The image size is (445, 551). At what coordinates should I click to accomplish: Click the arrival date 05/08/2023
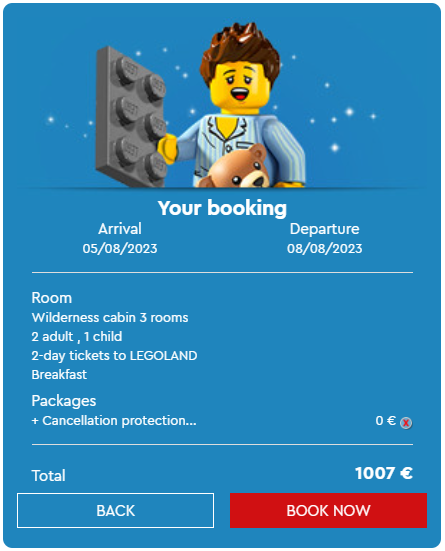[x=120, y=248]
